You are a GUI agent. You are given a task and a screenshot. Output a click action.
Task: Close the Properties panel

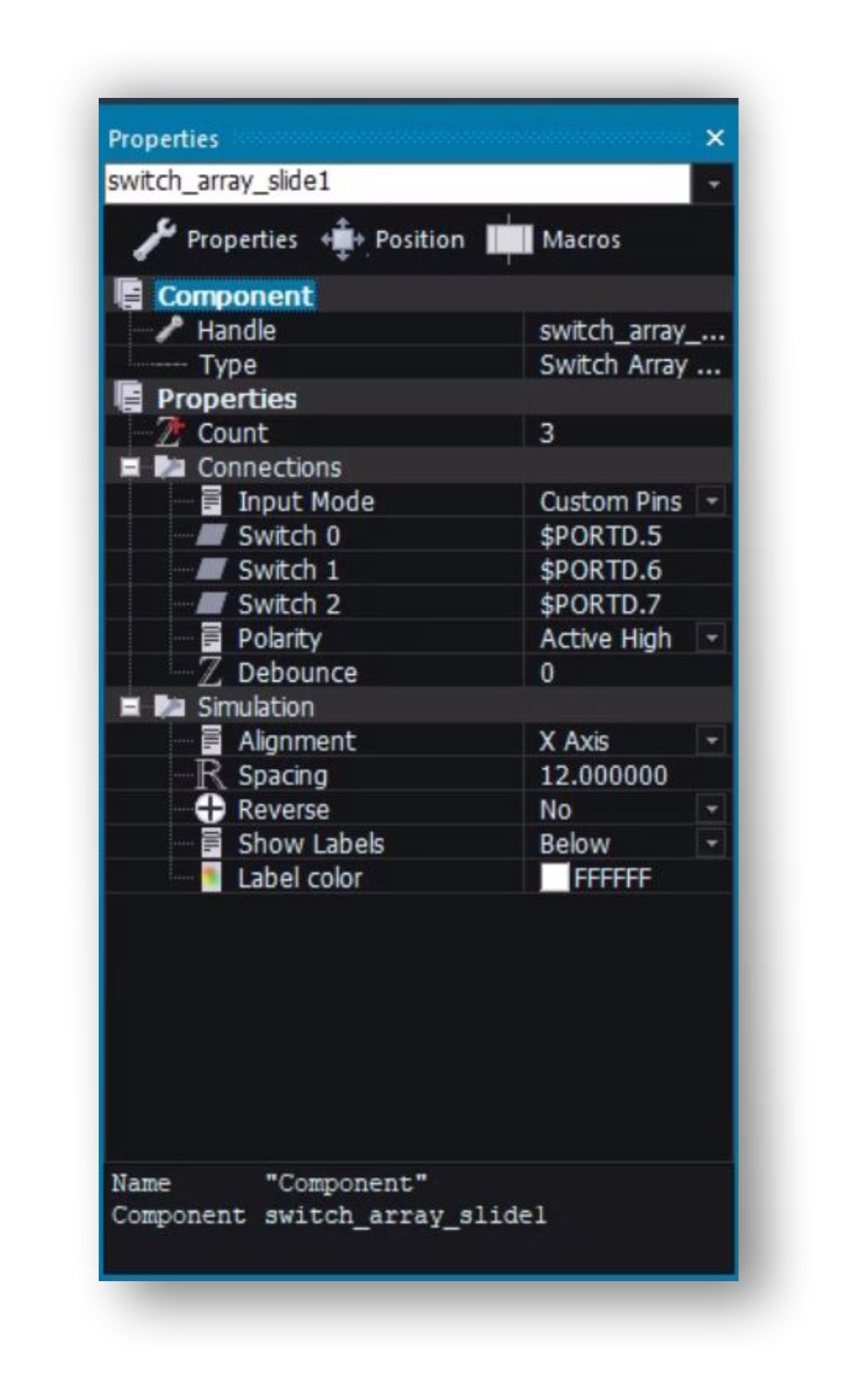(x=715, y=138)
